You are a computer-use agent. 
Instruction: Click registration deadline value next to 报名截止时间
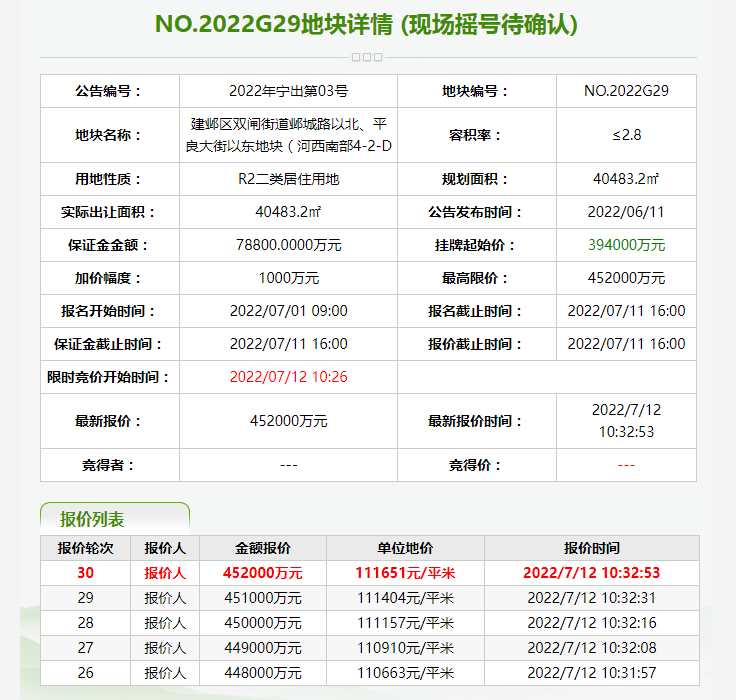[626, 311]
